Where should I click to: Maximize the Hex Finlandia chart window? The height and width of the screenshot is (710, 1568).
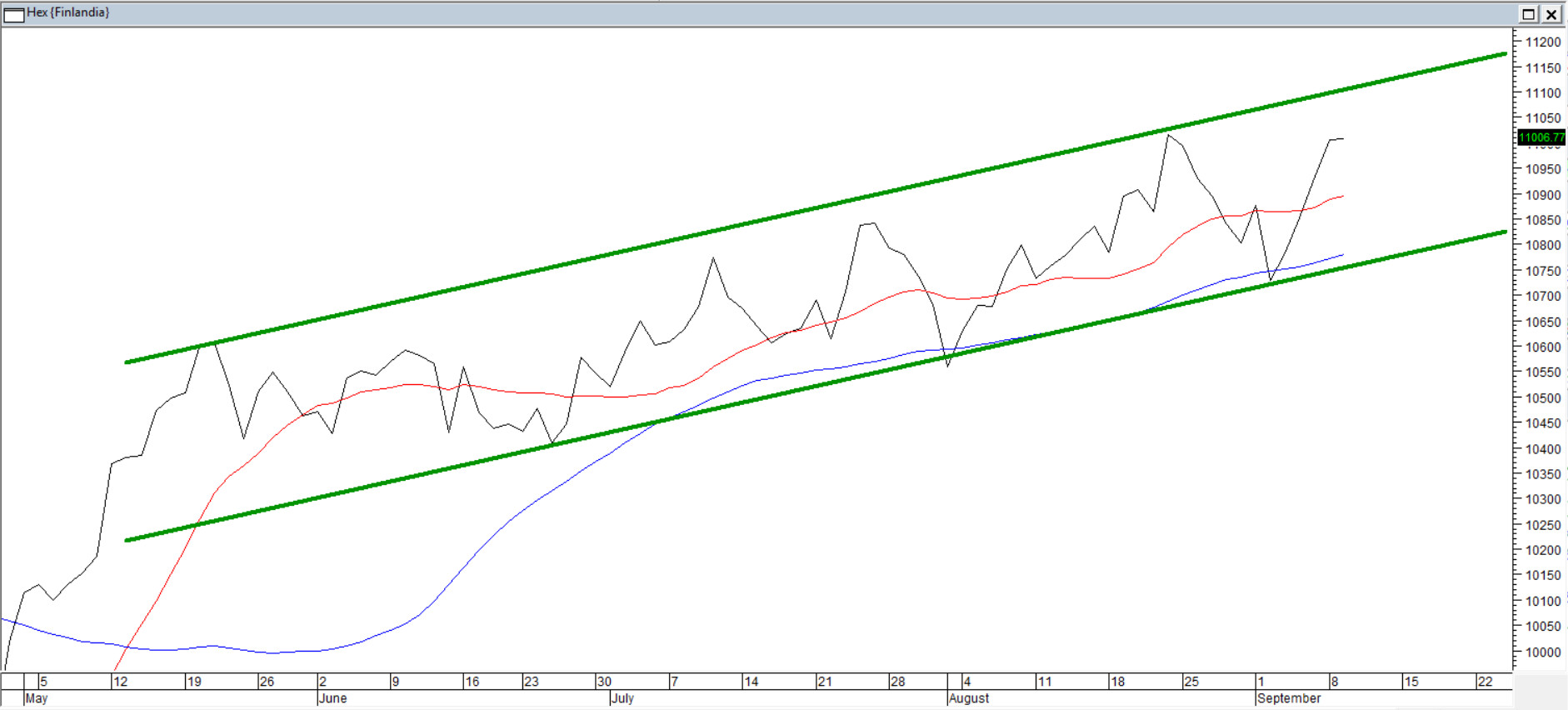coord(1528,14)
